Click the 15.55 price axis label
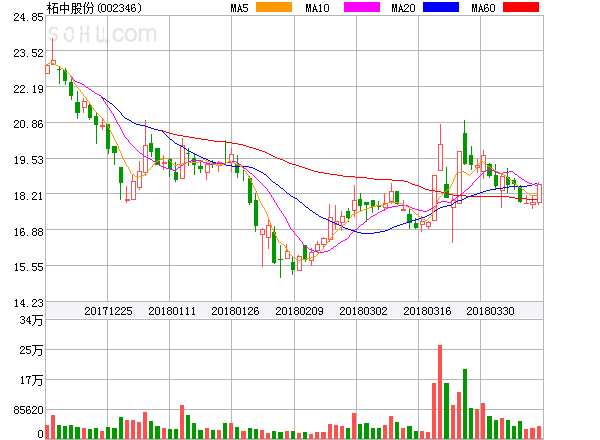The width and height of the screenshot is (600, 440). click(x=29, y=267)
